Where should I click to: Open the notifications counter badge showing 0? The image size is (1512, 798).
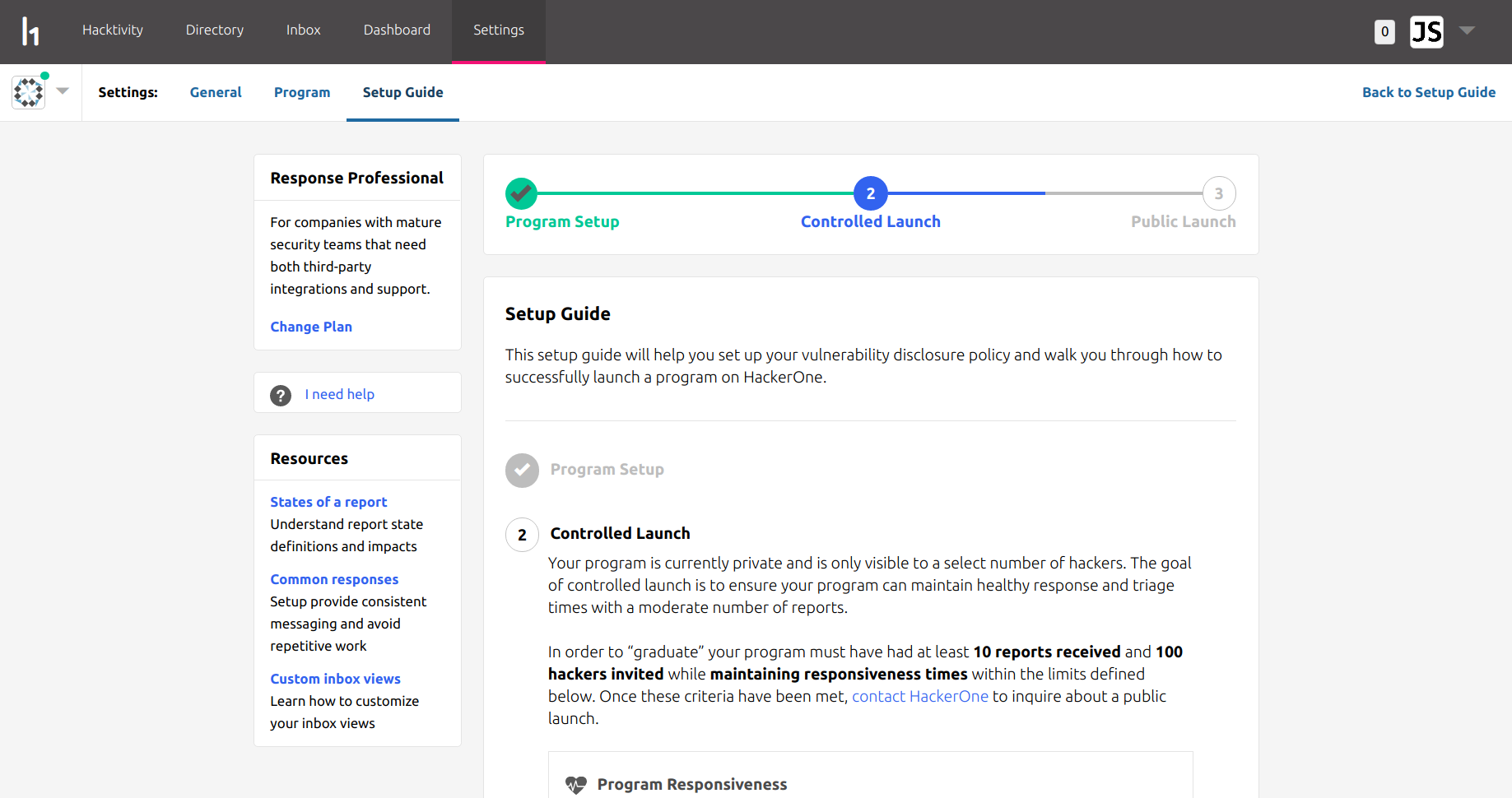[1384, 32]
